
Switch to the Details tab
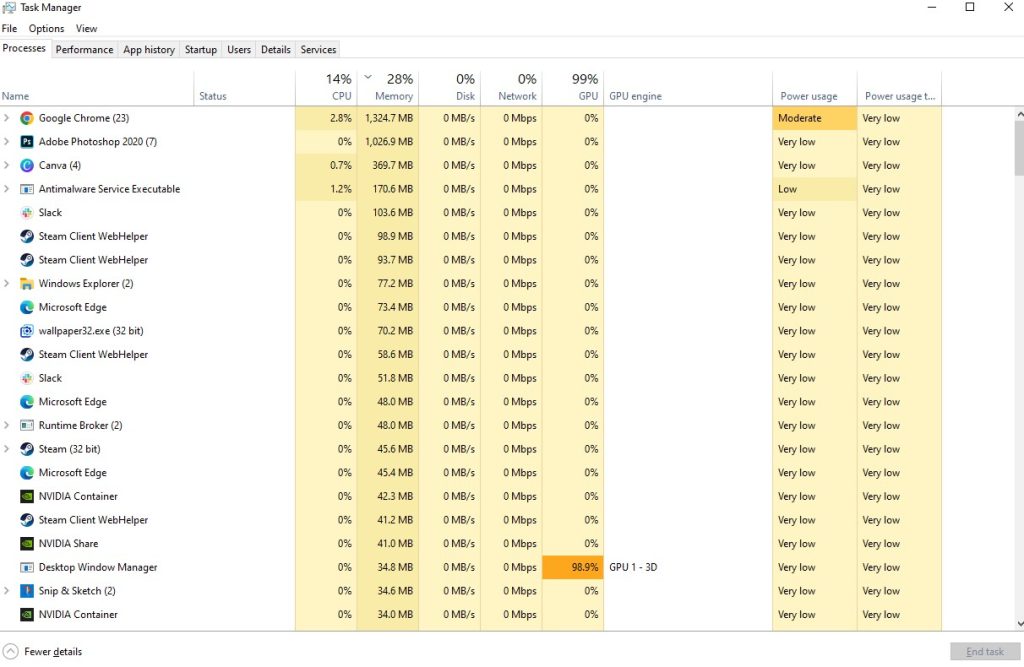[276, 50]
